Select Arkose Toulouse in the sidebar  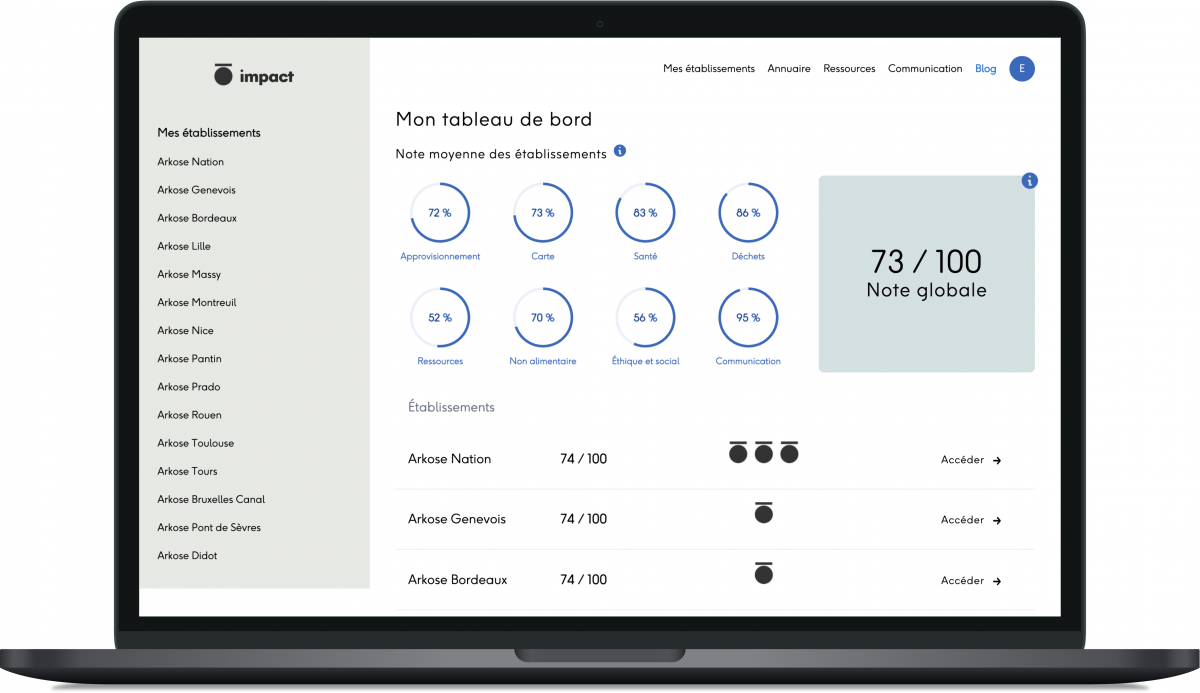195,443
